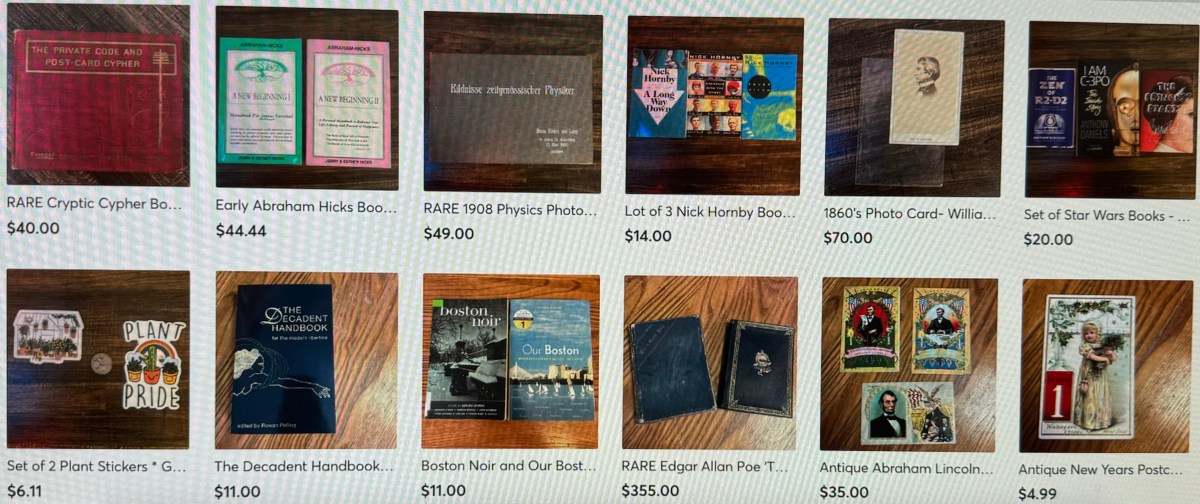Open the 'Lot of 3 Nick Hornby Boo…' title
The width and height of the screenshot is (1200, 504).
(710, 212)
